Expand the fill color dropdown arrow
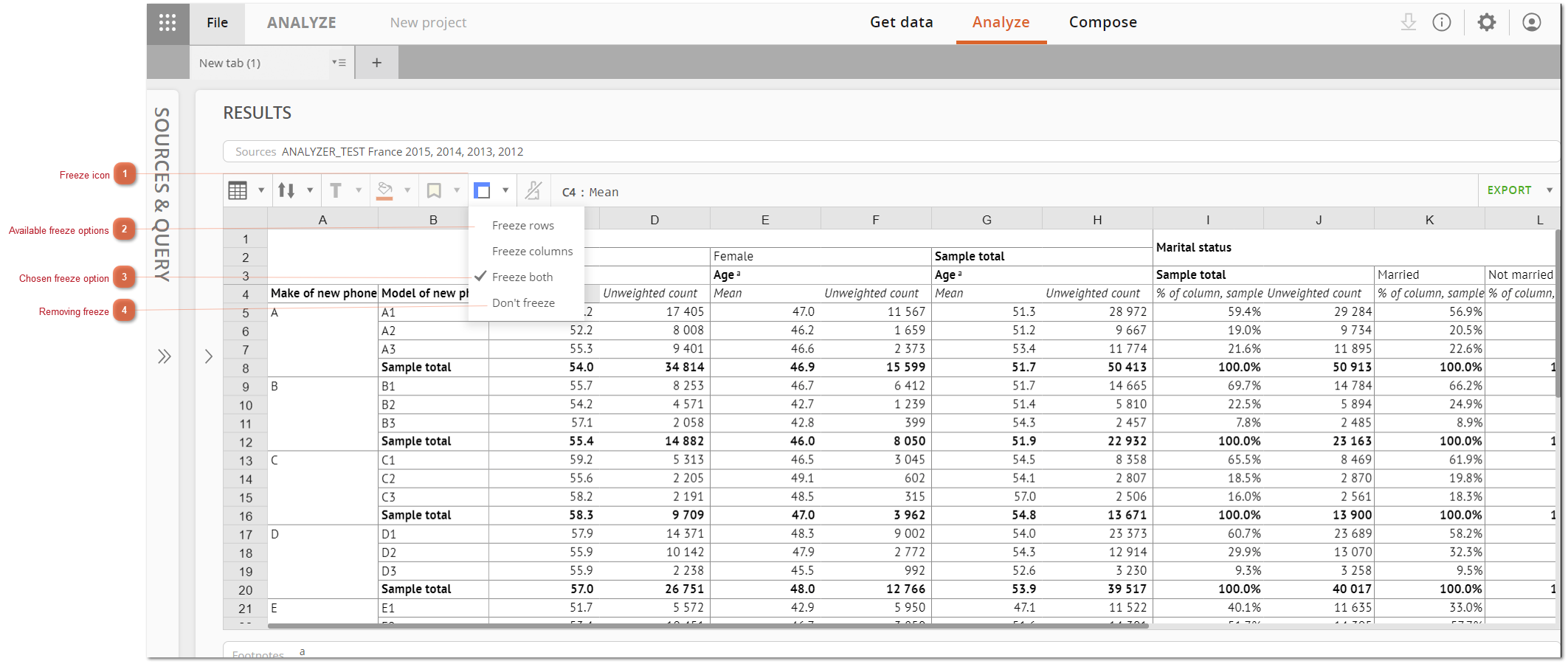Screen dimensions: 1568x664 (x=407, y=190)
